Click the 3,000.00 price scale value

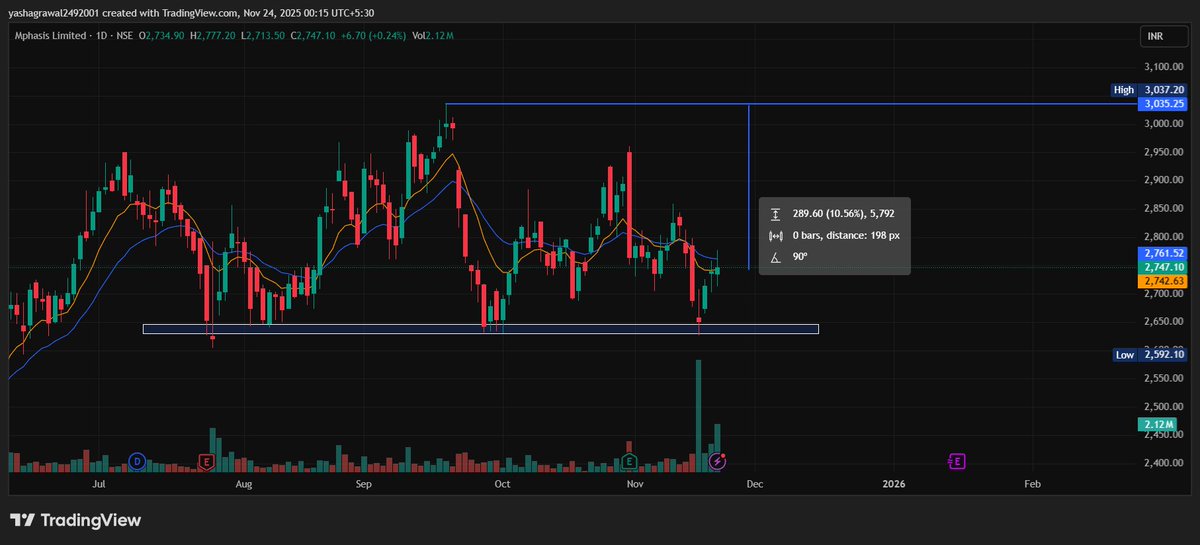1166,124
